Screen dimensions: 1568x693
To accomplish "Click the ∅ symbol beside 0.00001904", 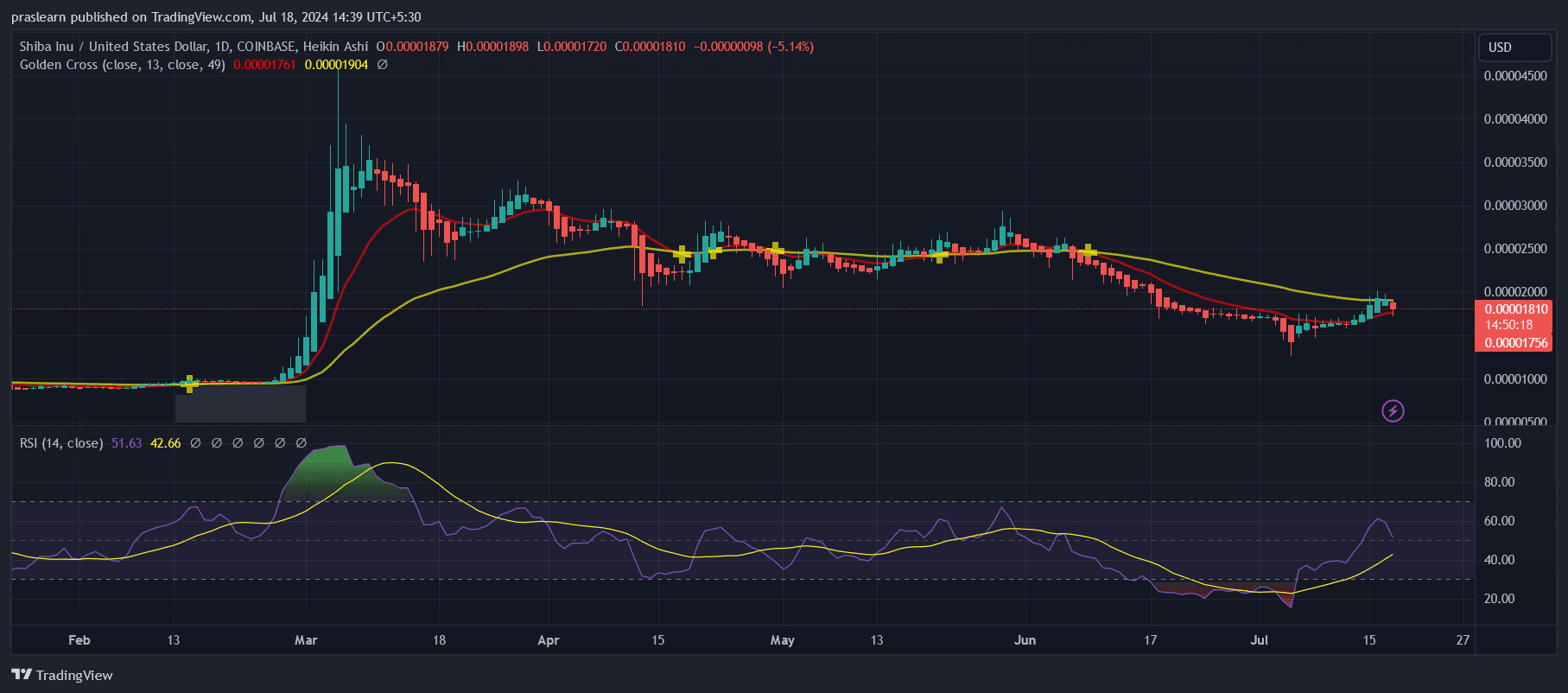I will tap(383, 65).
